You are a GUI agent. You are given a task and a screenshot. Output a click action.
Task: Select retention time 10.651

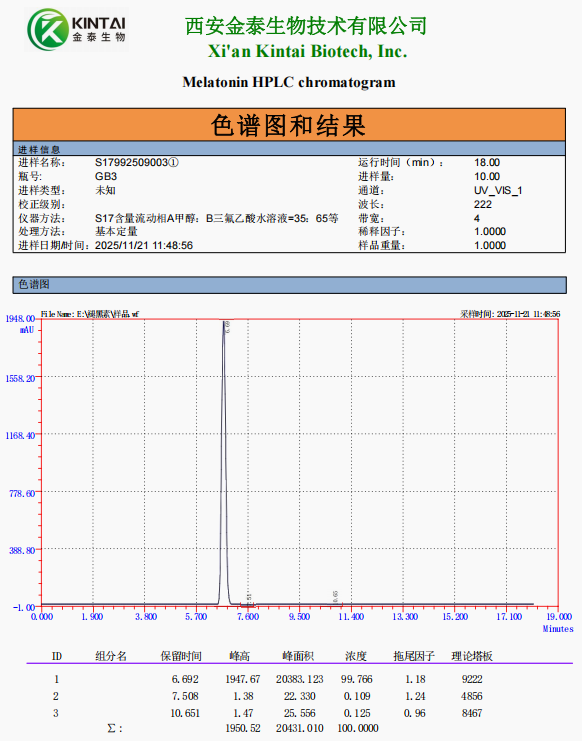[x=185, y=714]
